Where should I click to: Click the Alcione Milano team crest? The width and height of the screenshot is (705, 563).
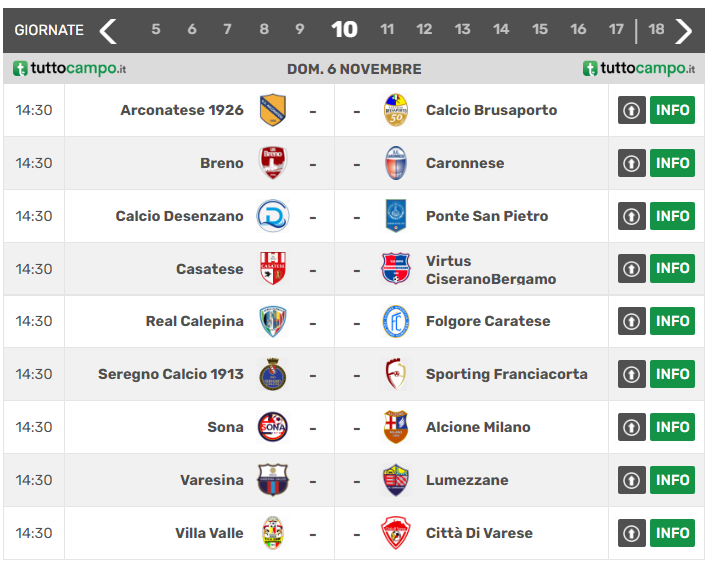pos(396,427)
